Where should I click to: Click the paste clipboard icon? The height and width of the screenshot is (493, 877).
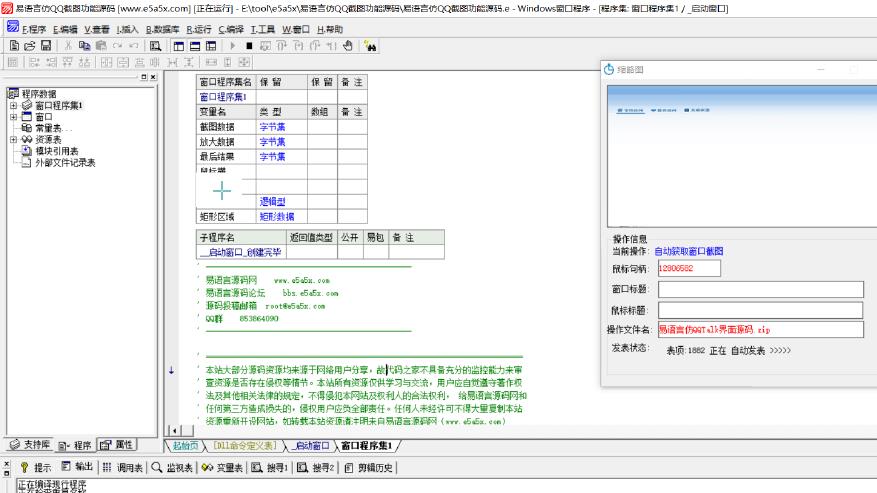tap(101, 45)
